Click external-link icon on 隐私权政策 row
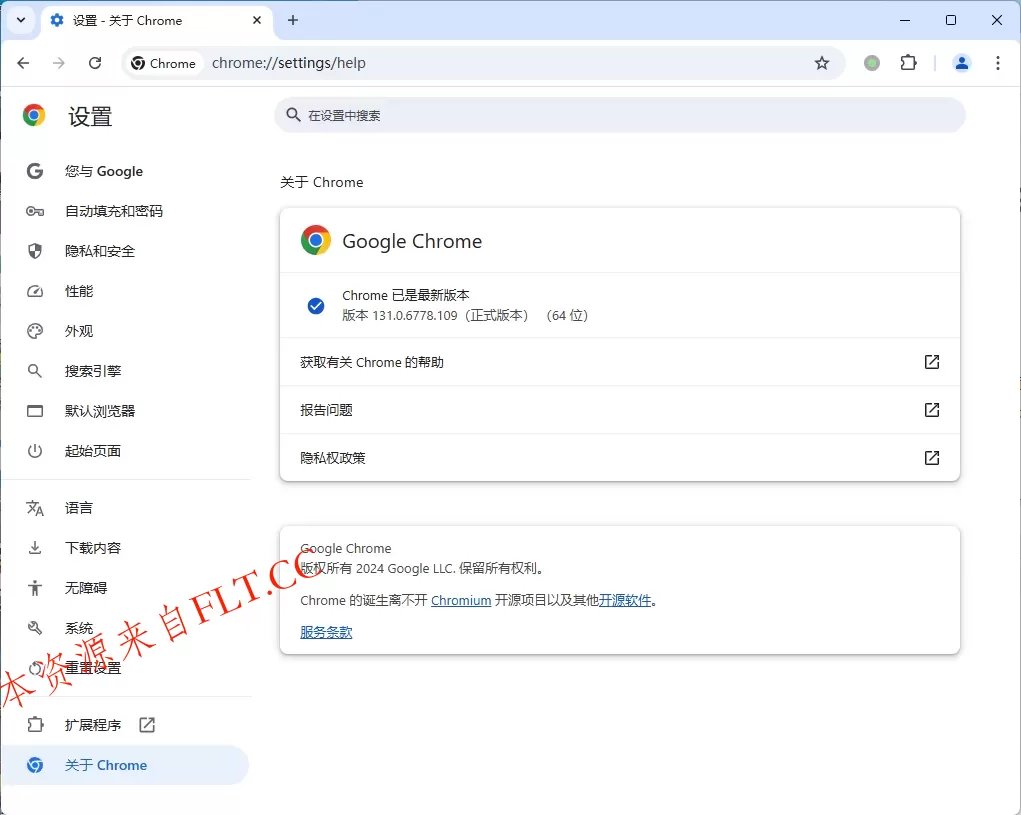The width and height of the screenshot is (1021, 815). (932, 458)
